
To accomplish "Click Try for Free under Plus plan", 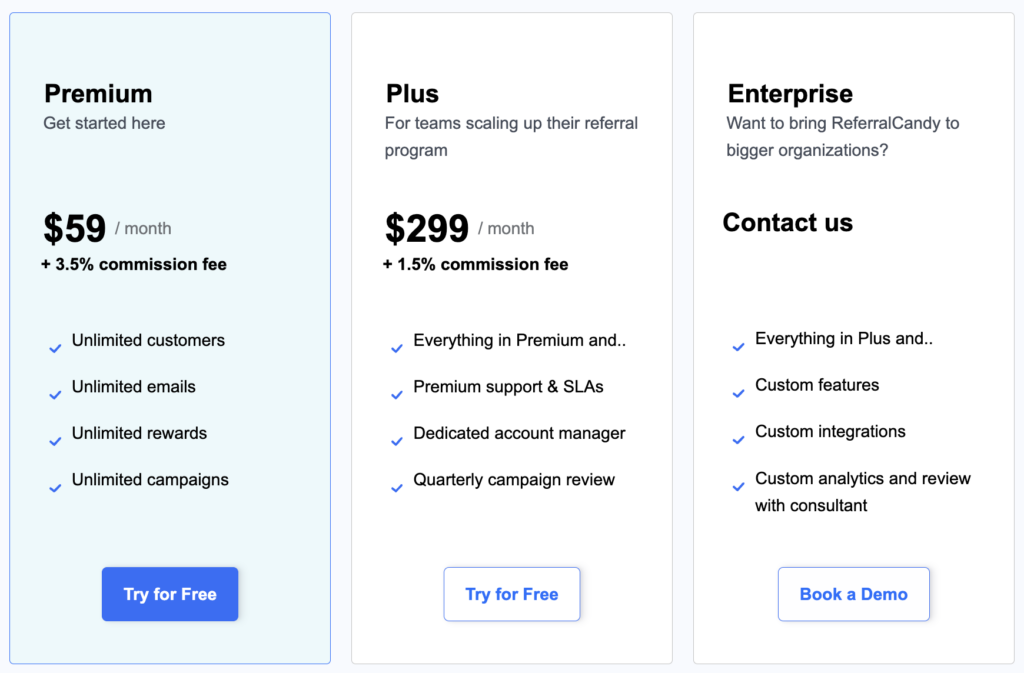I will 512,594.
